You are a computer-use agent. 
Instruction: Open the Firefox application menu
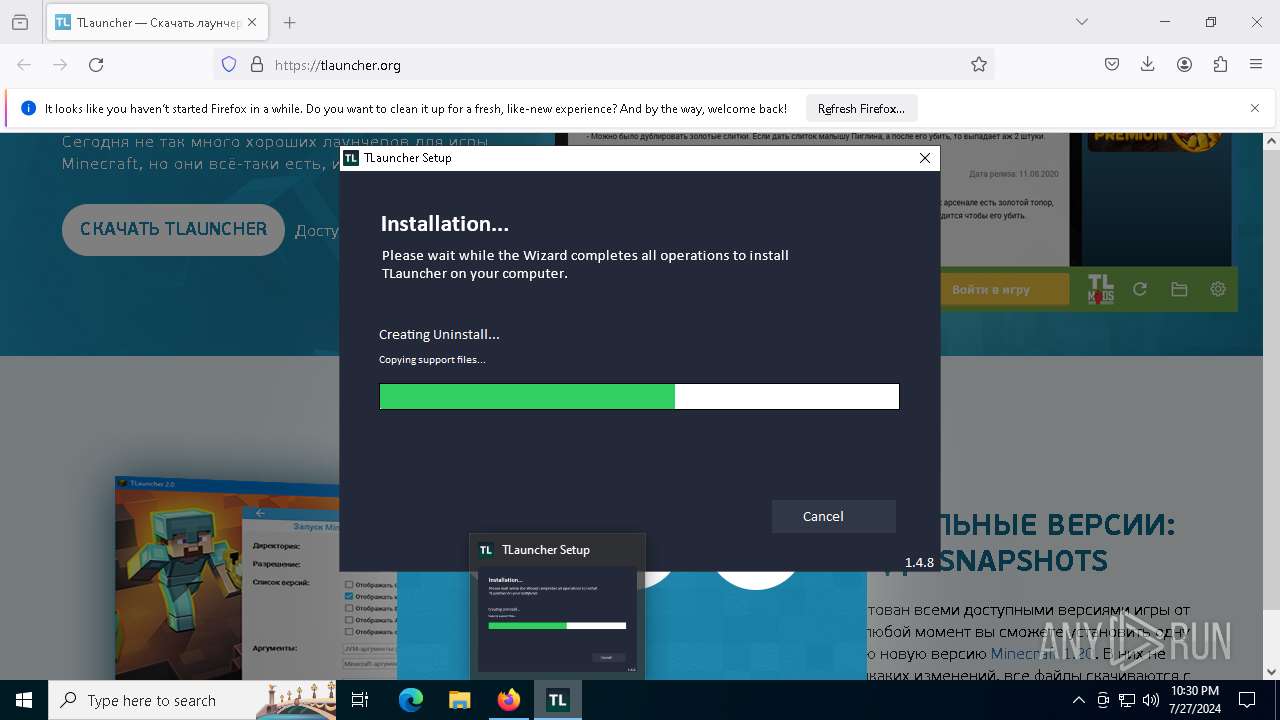click(1256, 65)
